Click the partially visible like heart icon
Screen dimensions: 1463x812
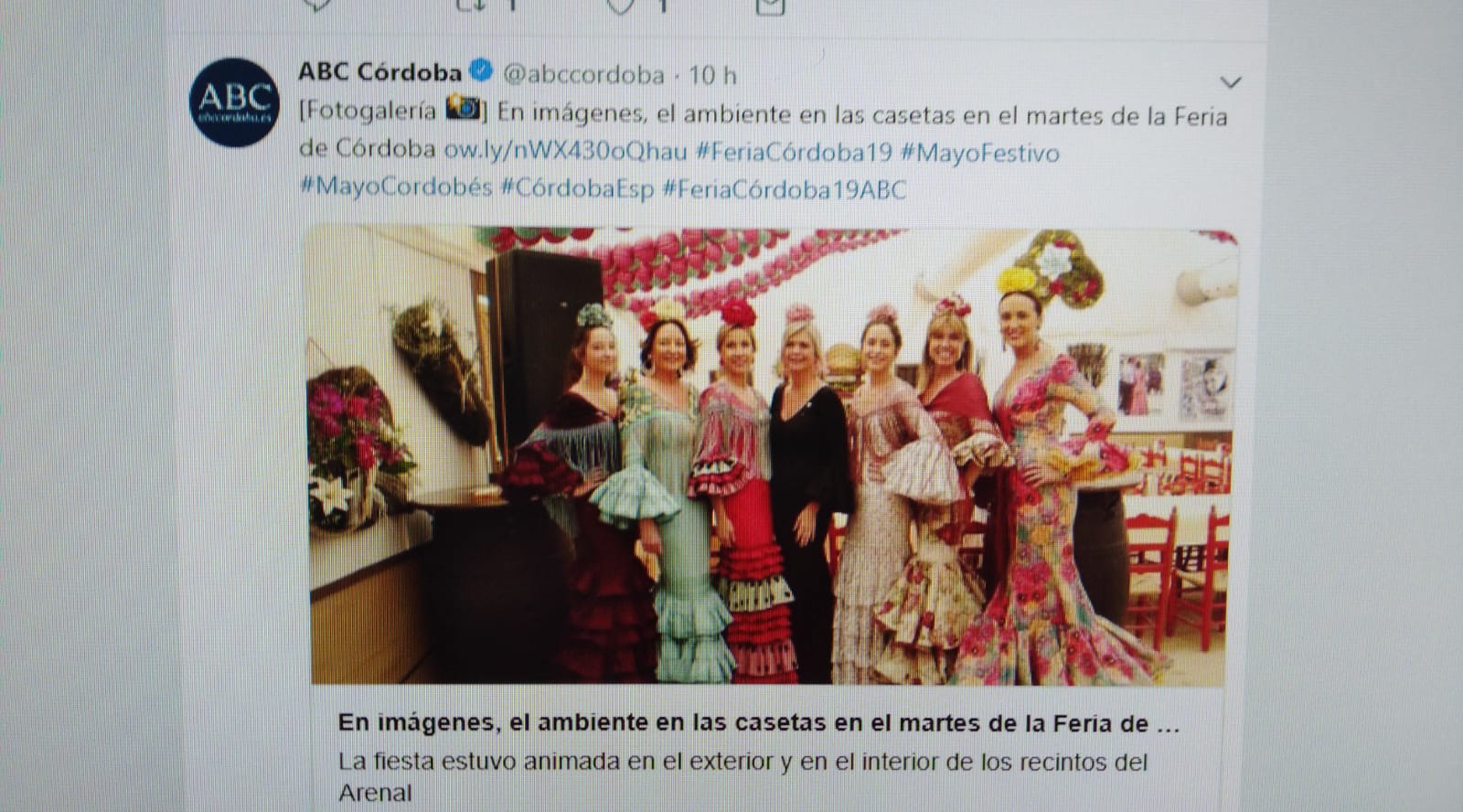[x=622, y=5]
